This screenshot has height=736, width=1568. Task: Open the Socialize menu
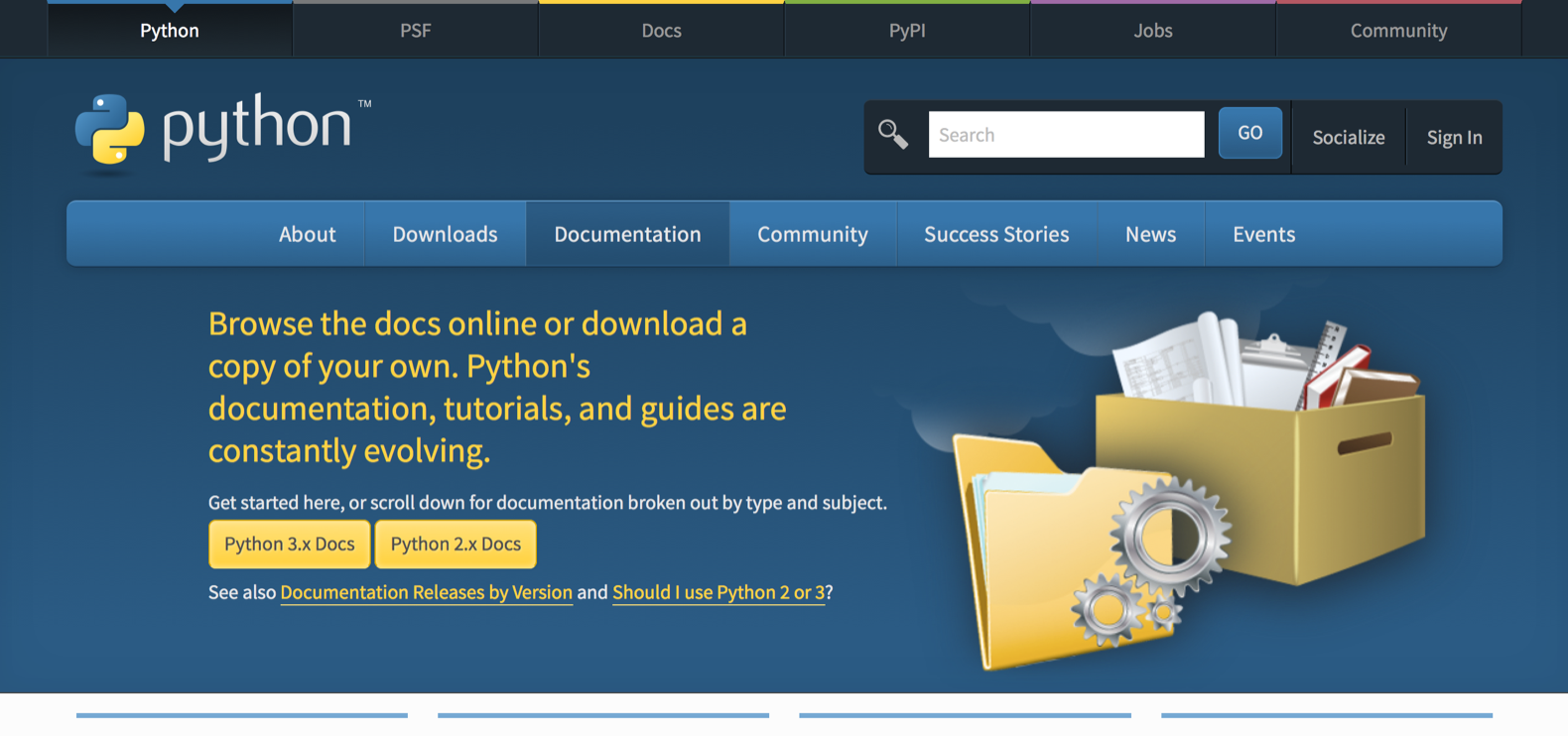pyautogui.click(x=1349, y=137)
